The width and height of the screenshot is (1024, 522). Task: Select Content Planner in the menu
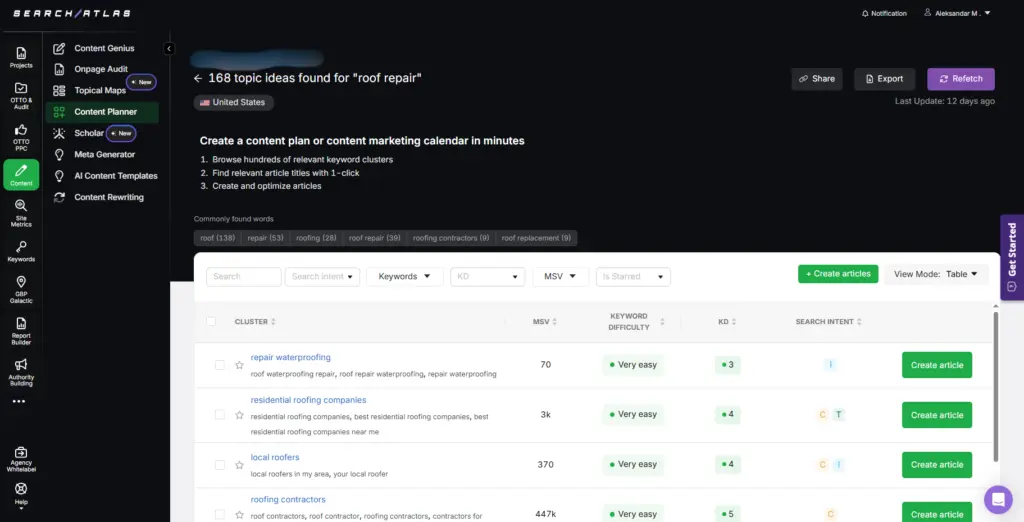coord(103,112)
